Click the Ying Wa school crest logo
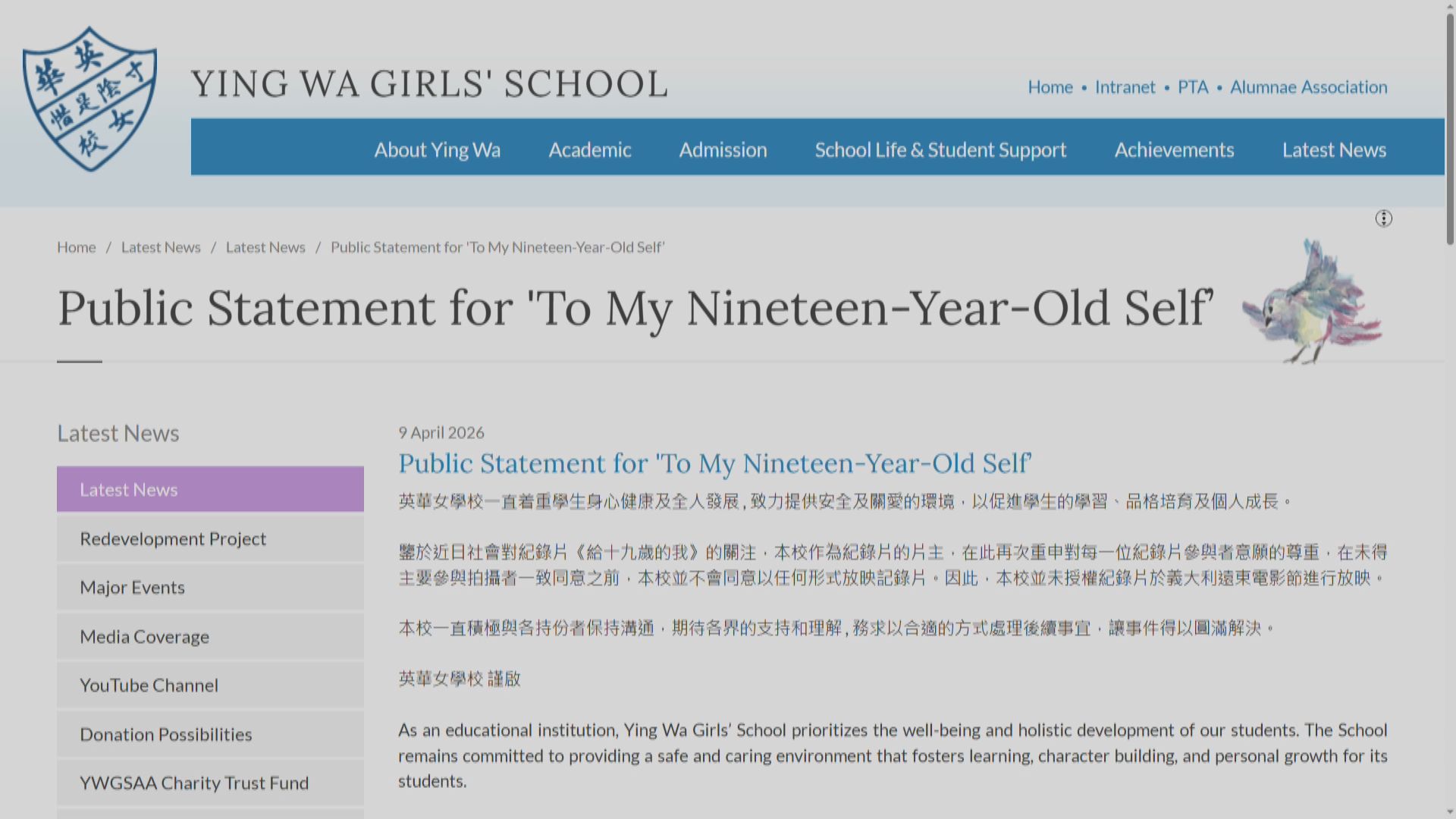1456x819 pixels. coord(89,99)
